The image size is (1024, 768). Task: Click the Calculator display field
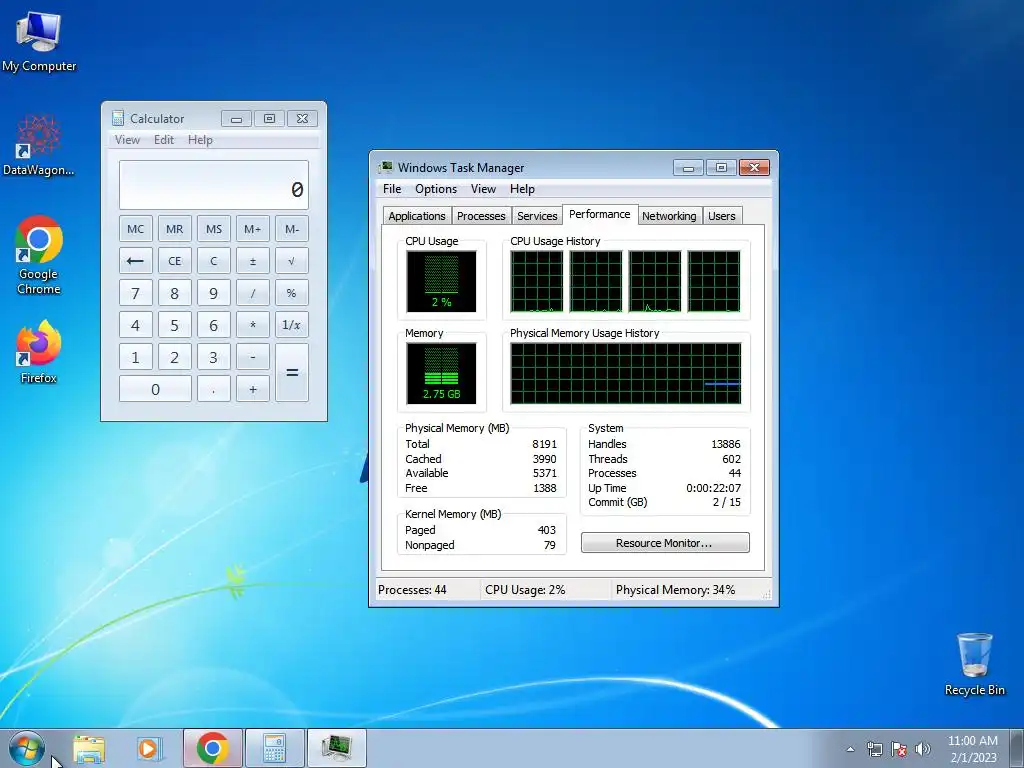[214, 185]
